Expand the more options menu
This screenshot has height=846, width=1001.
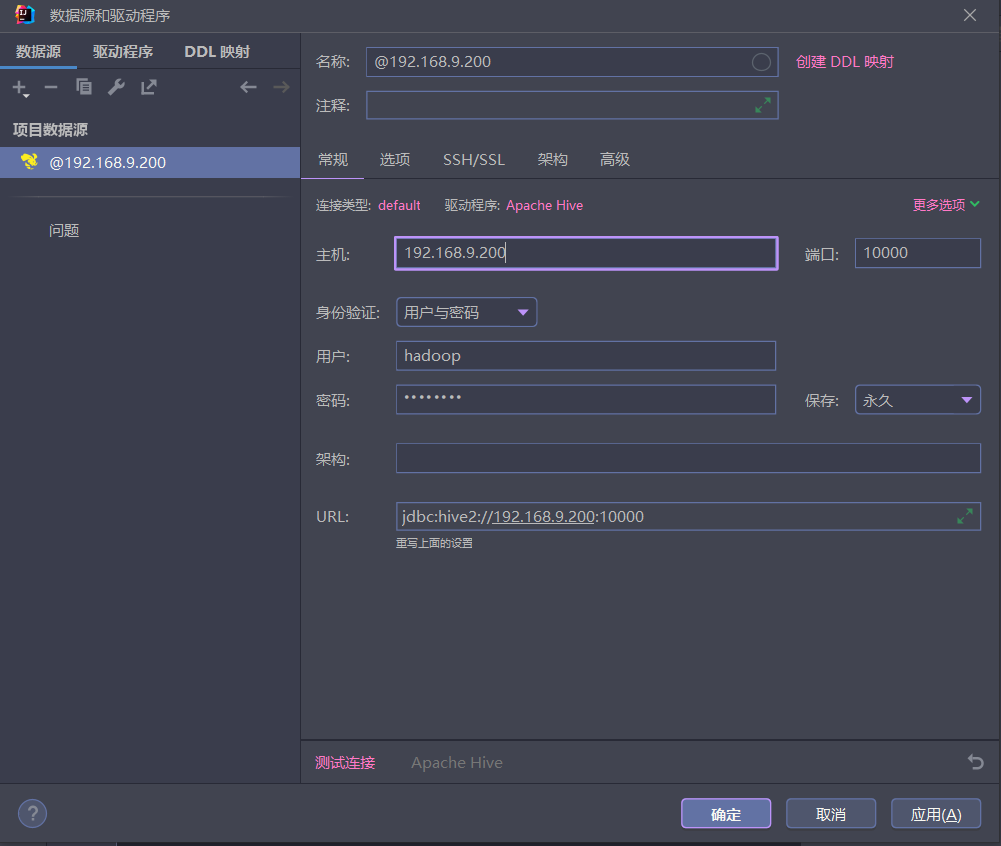click(x=946, y=205)
